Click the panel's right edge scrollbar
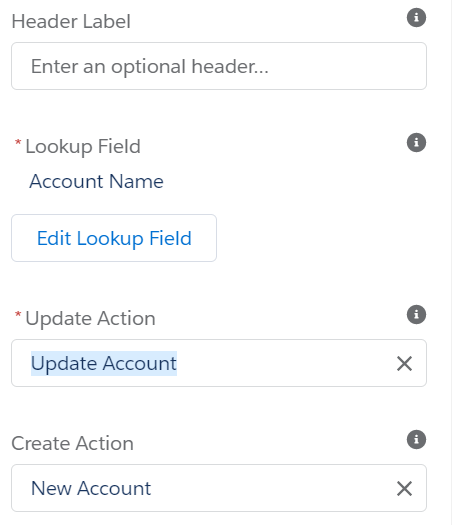The height and width of the screenshot is (525, 452). click(x=449, y=262)
